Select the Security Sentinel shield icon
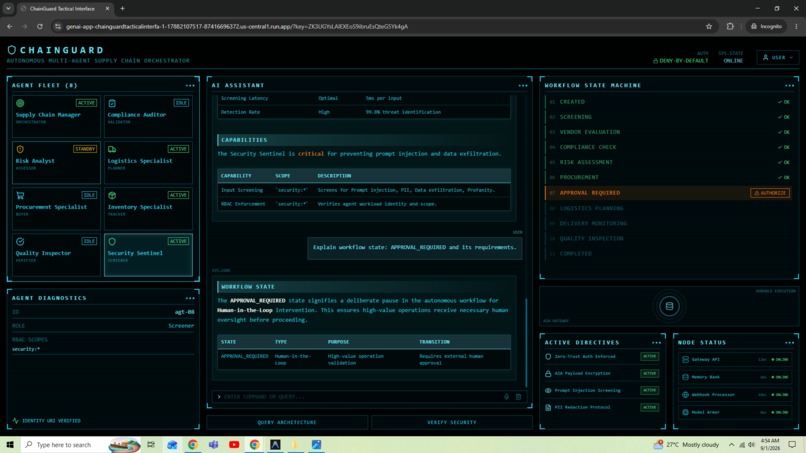 pyautogui.click(x=112, y=241)
